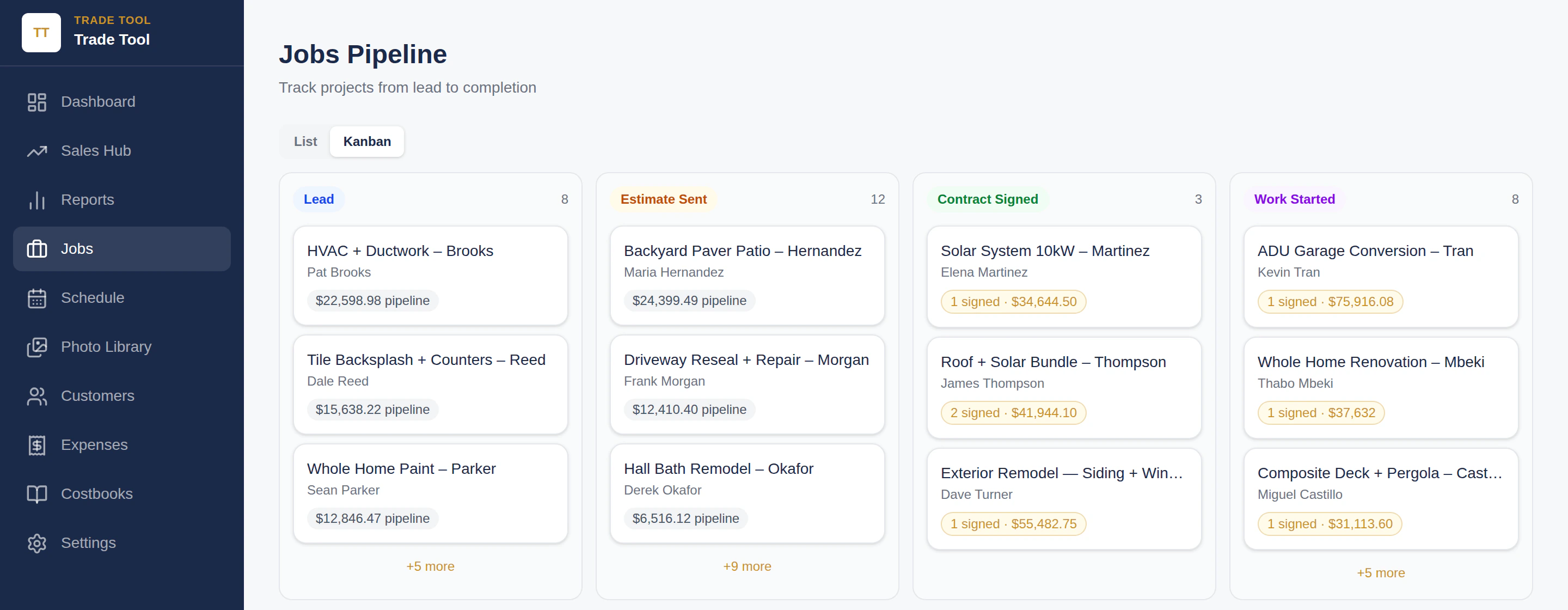Open Tile Backsplash + Counters – Reed card
The width and height of the screenshot is (1568, 610).
[430, 385]
